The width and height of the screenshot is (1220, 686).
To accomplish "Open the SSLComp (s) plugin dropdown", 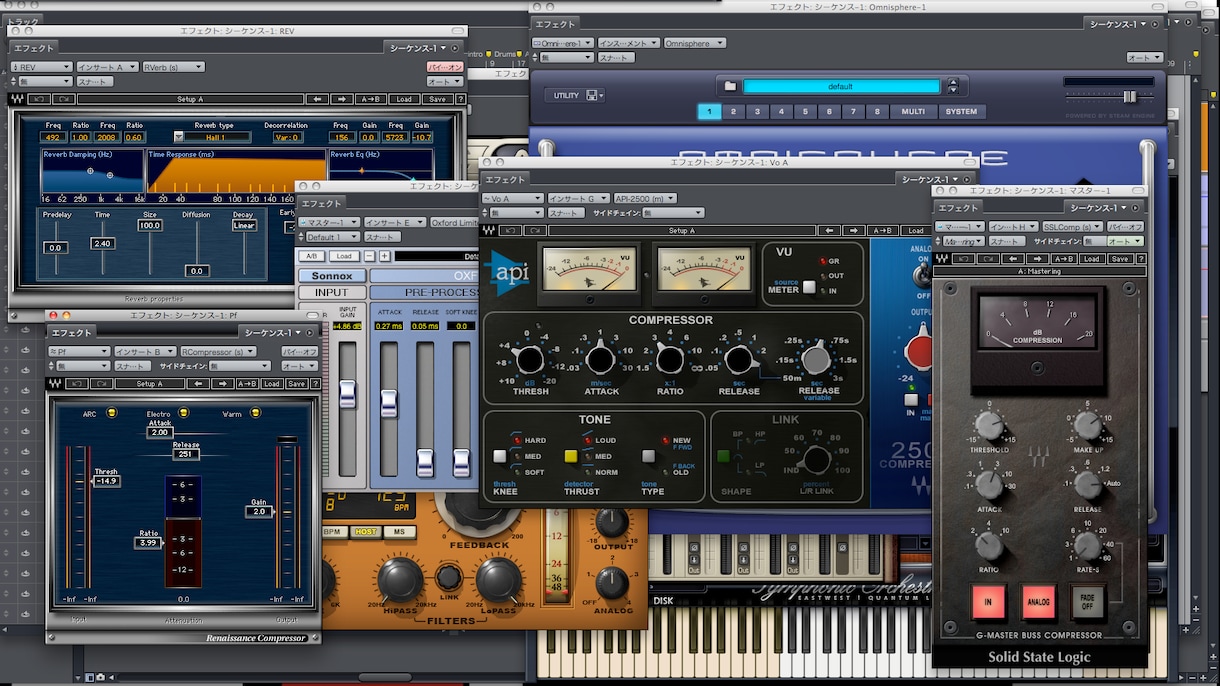I will point(1071,227).
